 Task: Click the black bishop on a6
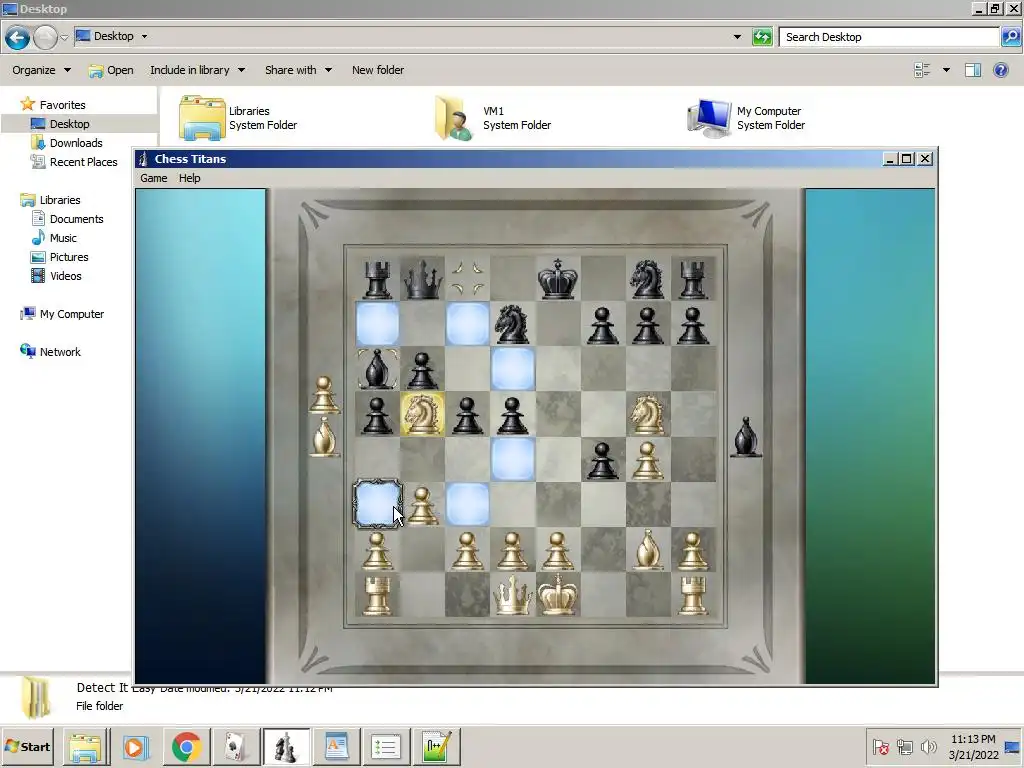[x=377, y=369]
